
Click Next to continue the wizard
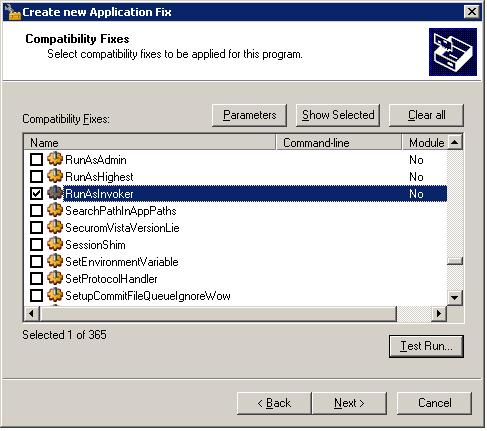point(349,403)
